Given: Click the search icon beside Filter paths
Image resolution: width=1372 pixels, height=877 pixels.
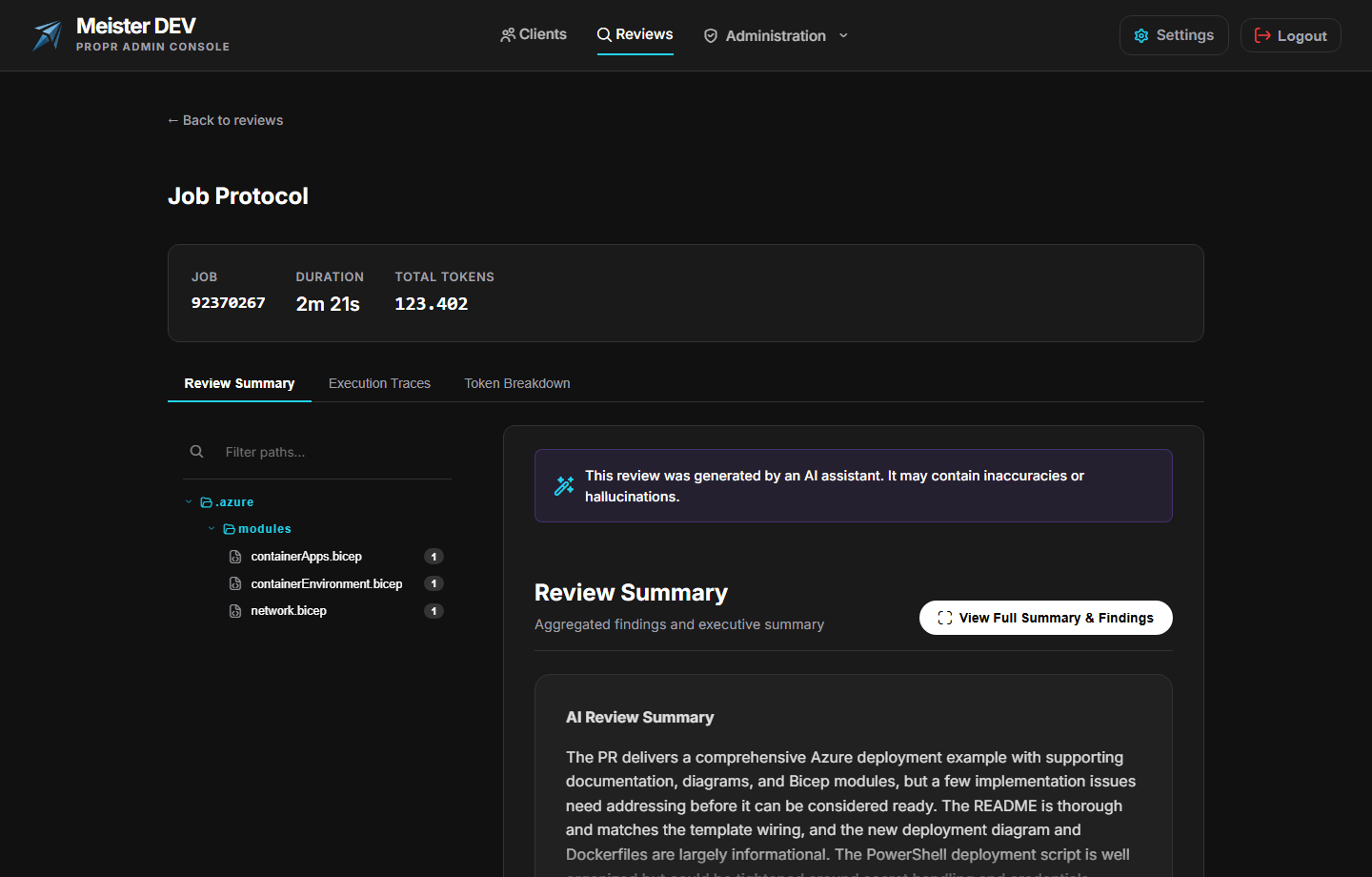Looking at the screenshot, I should [196, 452].
